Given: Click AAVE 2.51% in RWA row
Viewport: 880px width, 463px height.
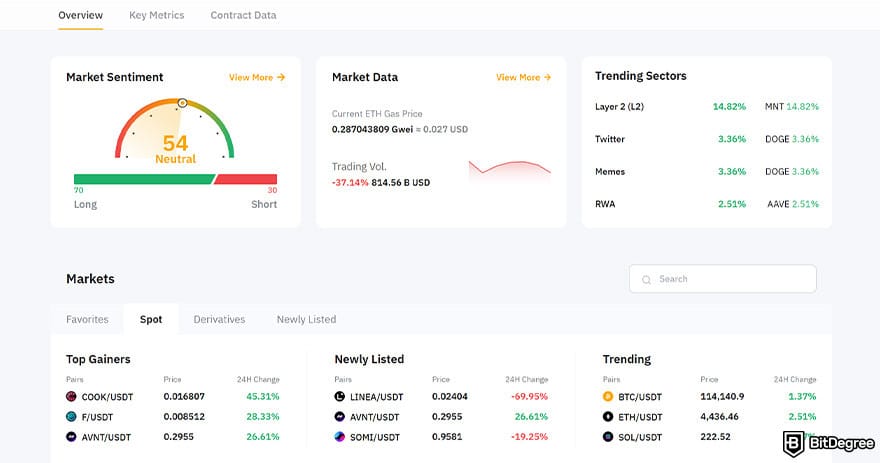Looking at the screenshot, I should pos(793,204).
